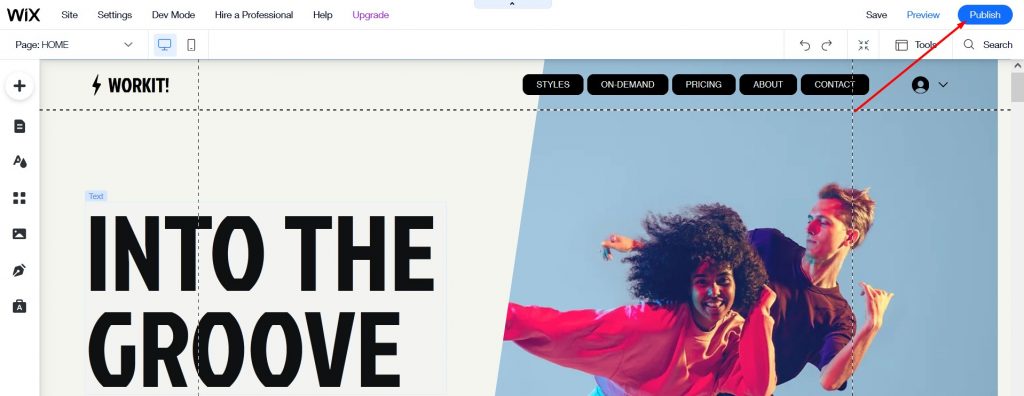The image size is (1024, 396).
Task: Open the Site Design sidebar icon
Action: click(x=20, y=161)
